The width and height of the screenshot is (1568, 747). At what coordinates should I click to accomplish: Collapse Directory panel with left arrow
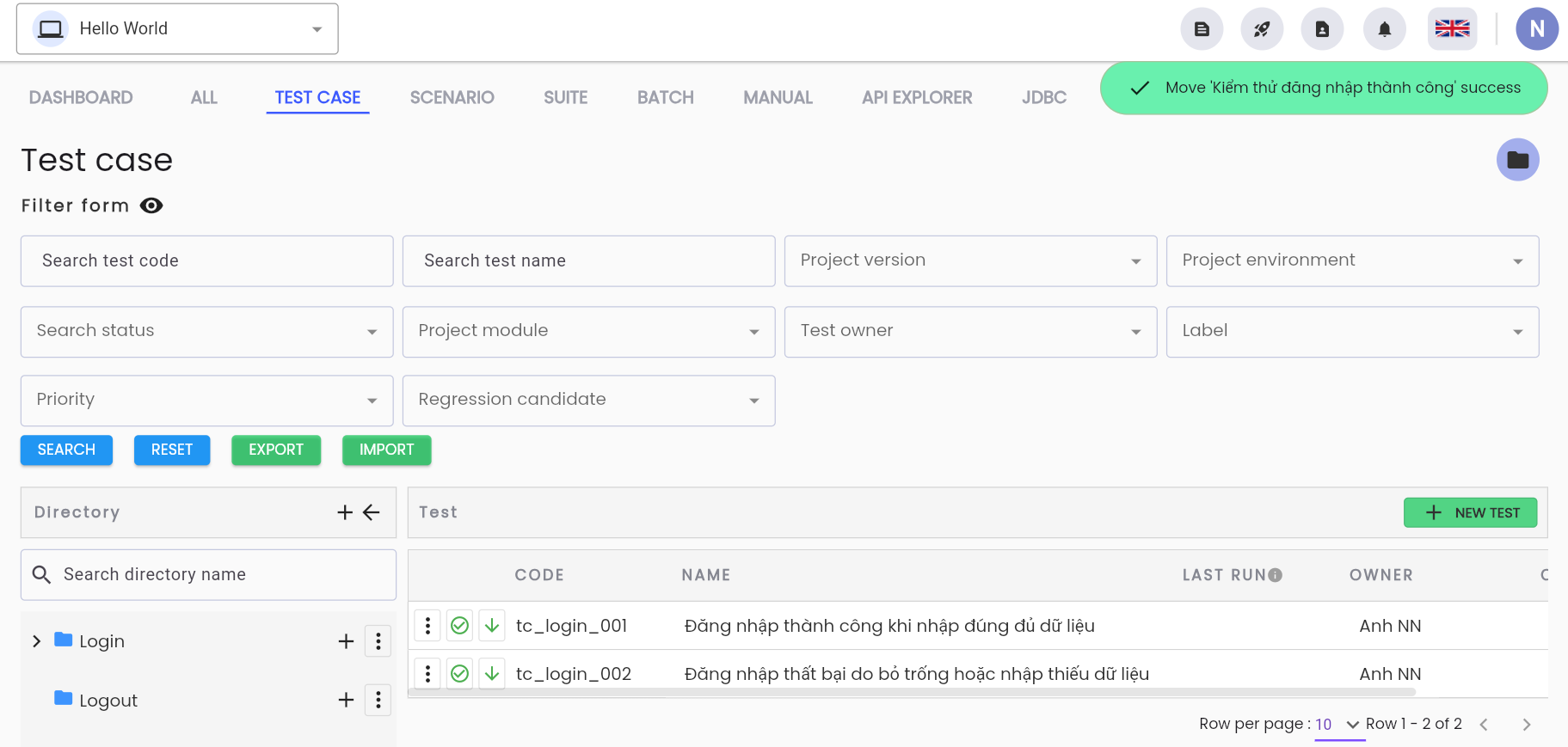click(x=372, y=512)
